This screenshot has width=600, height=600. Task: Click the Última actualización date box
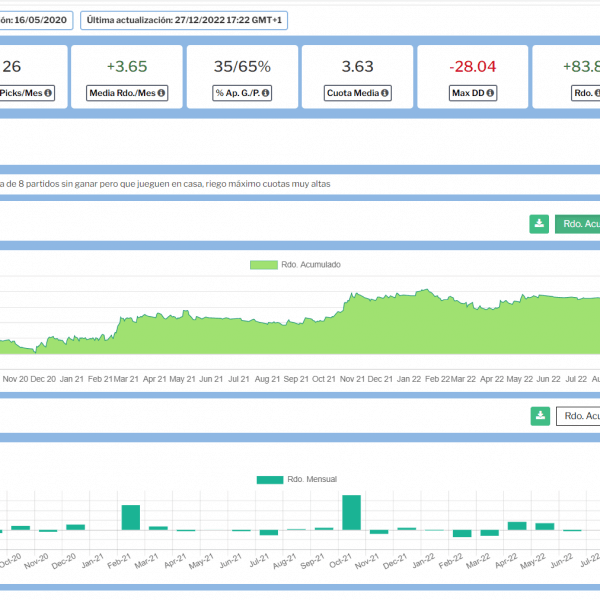pos(184,20)
